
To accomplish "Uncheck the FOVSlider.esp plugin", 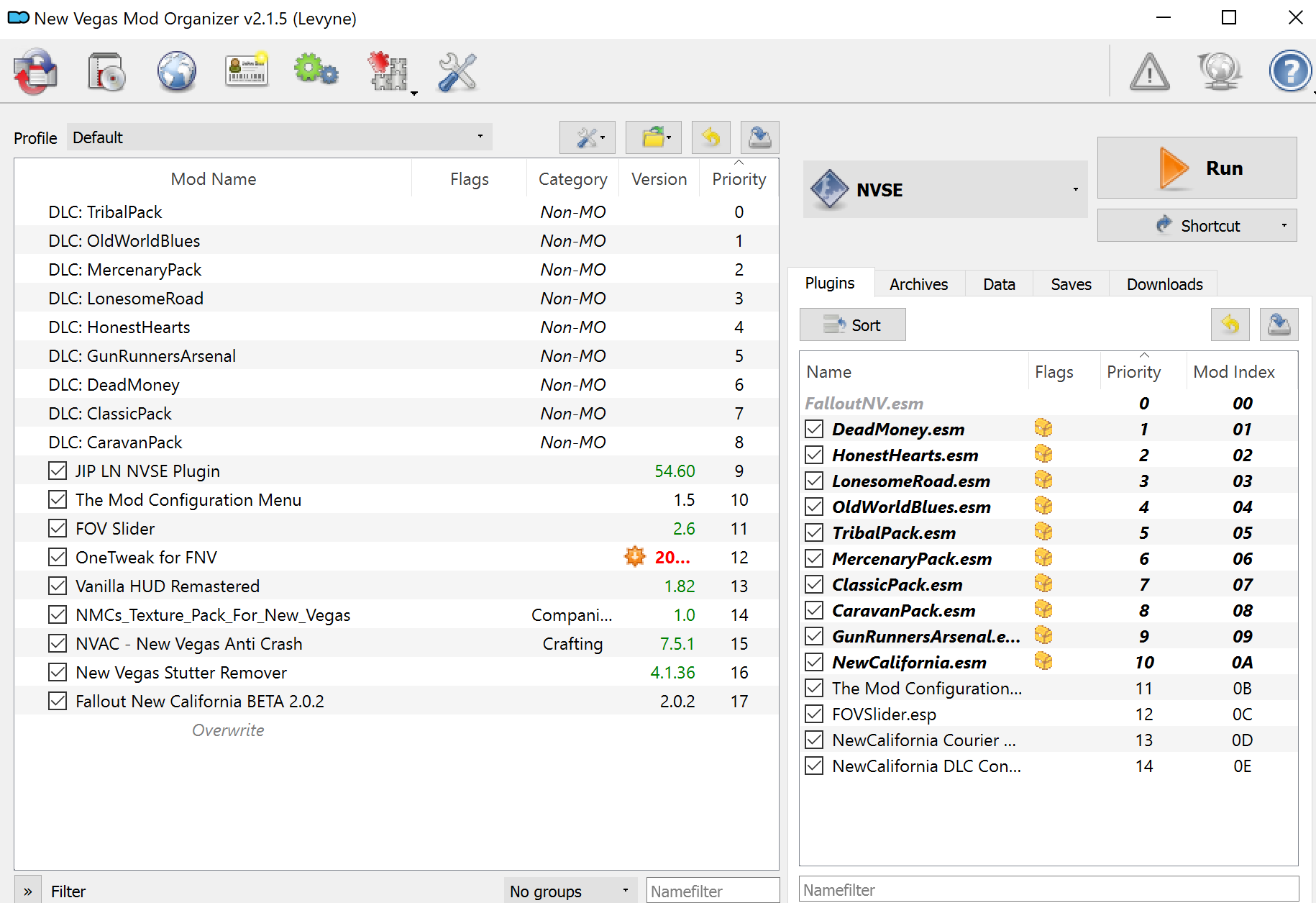I will coord(814,714).
